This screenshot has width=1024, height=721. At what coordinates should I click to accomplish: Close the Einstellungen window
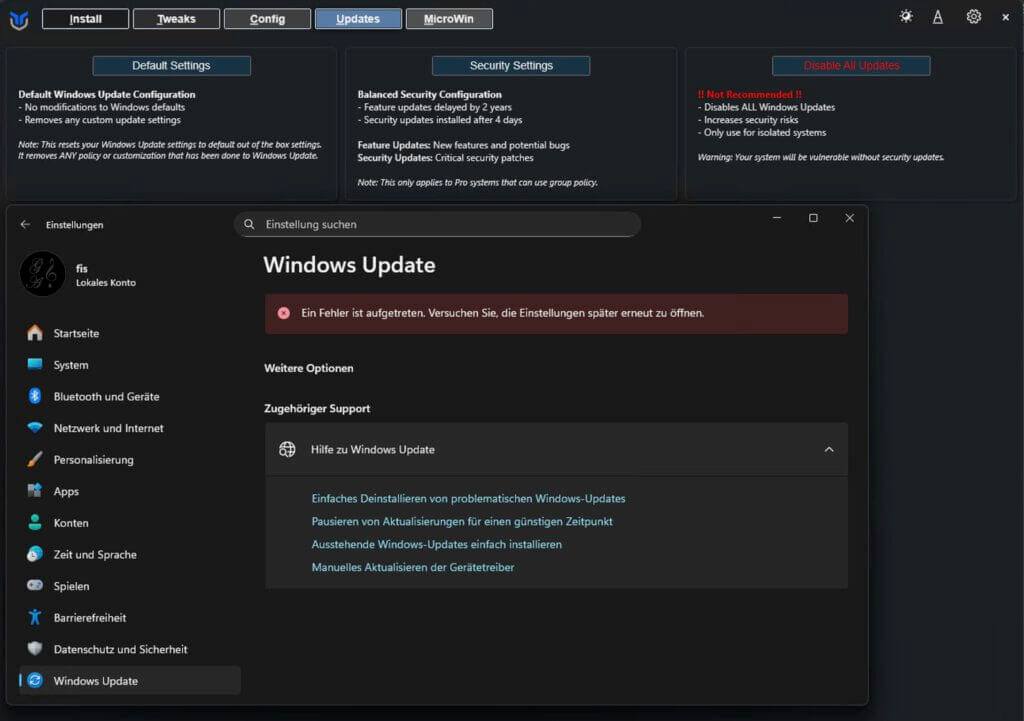click(849, 217)
